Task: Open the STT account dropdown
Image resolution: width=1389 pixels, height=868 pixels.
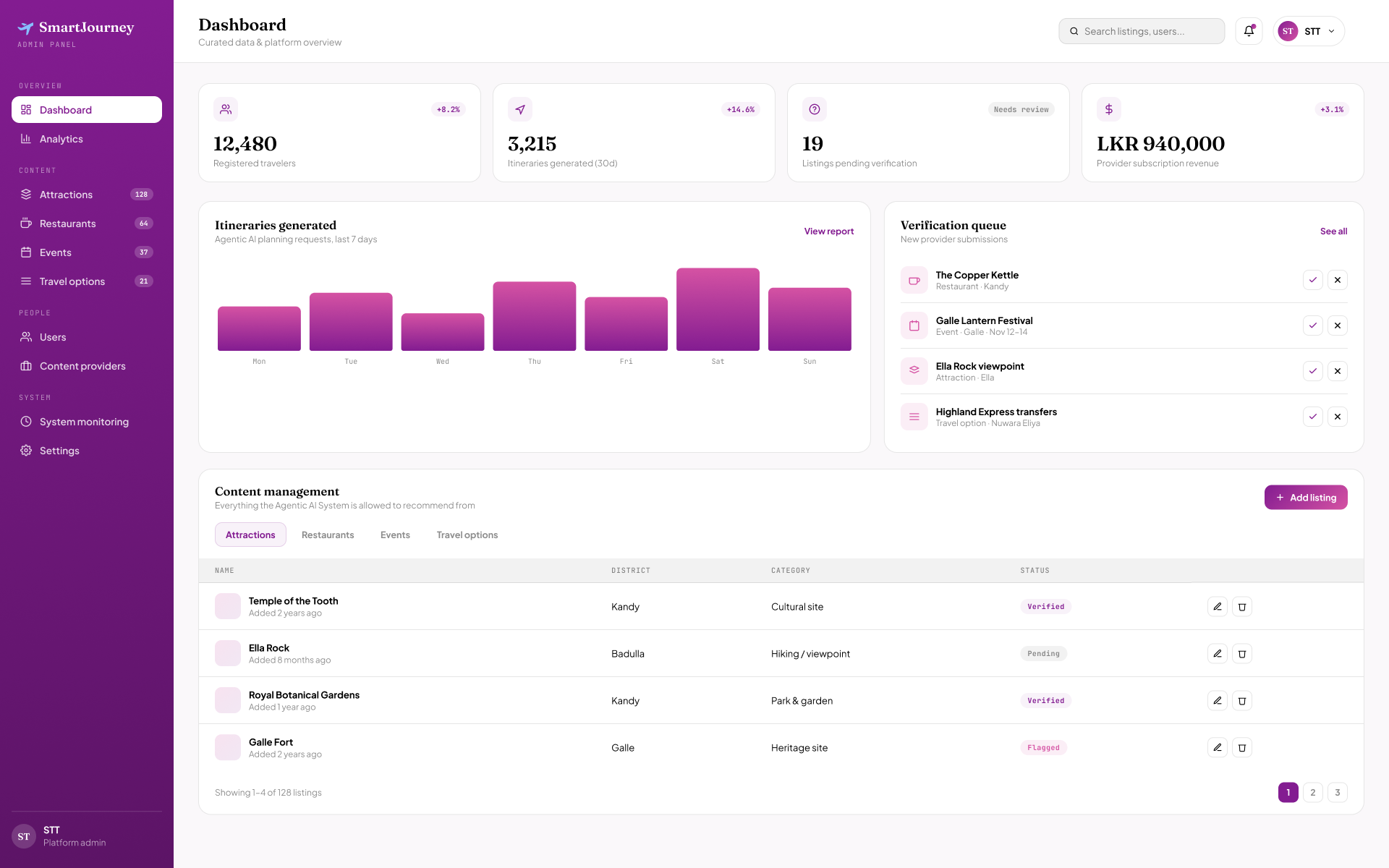Action: point(1308,31)
